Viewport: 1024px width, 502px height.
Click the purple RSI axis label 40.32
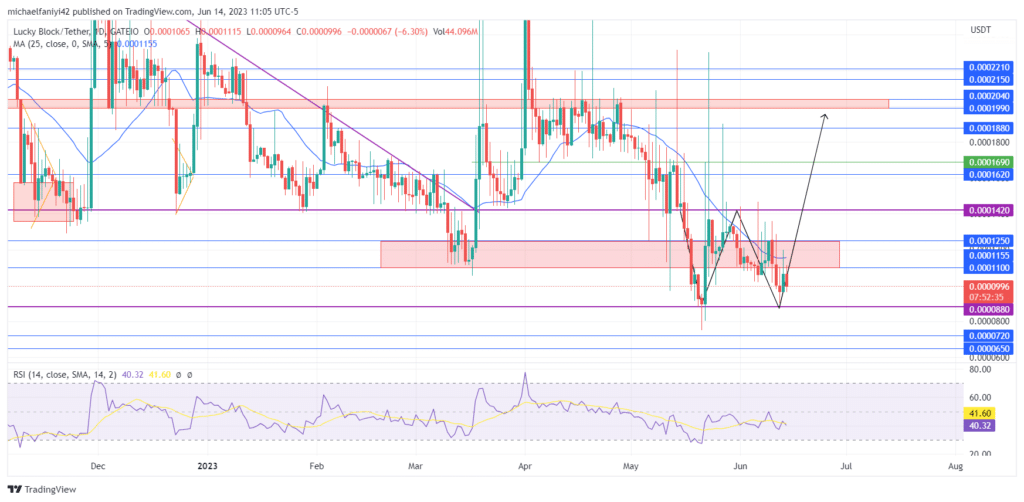pos(978,425)
